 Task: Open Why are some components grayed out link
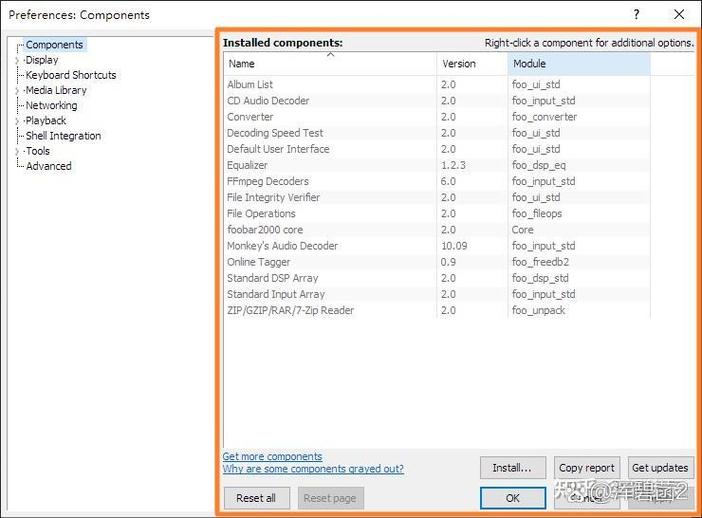(313, 469)
